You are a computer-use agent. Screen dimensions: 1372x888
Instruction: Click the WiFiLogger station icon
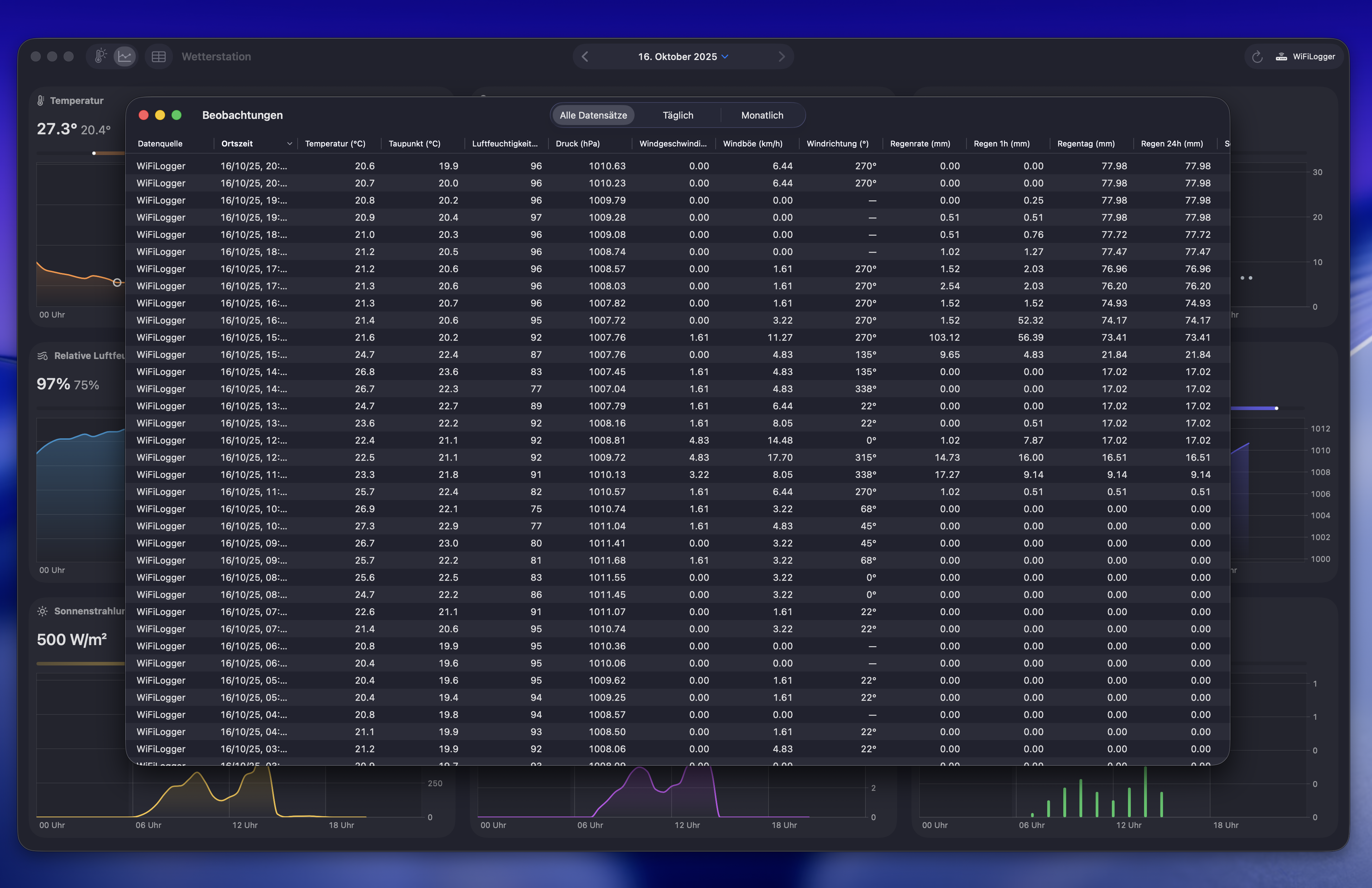[x=1281, y=56]
